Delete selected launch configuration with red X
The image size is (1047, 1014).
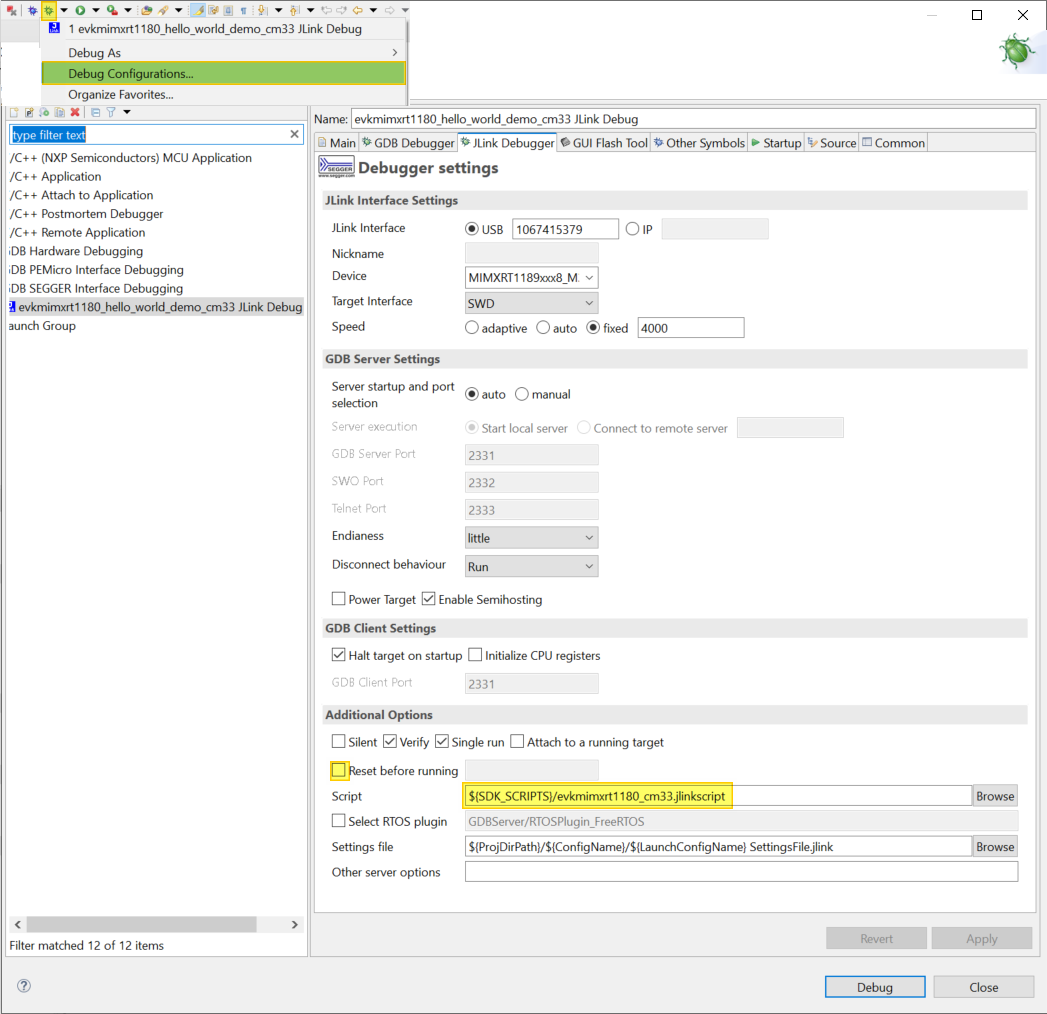(x=75, y=112)
